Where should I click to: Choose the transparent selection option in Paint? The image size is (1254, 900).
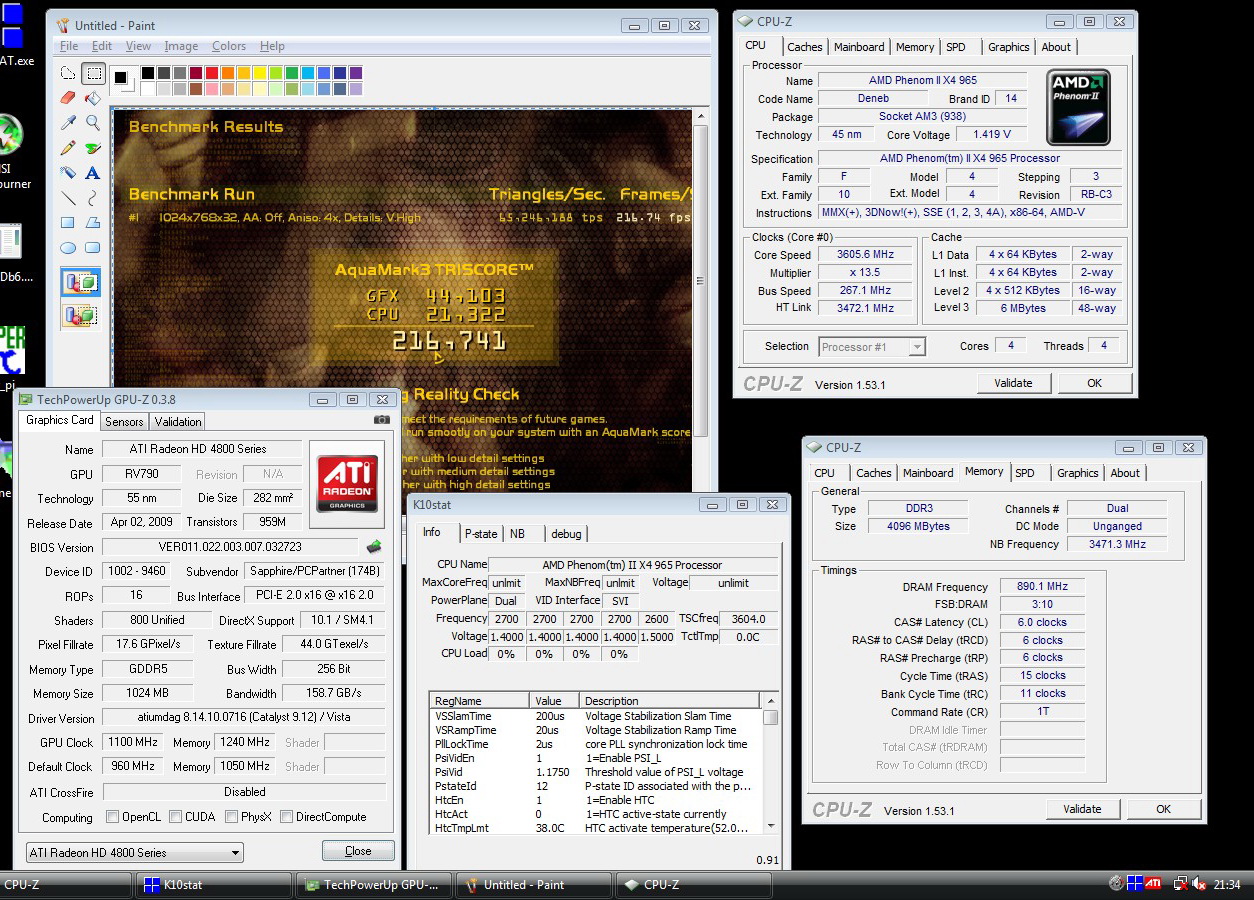tap(80, 315)
